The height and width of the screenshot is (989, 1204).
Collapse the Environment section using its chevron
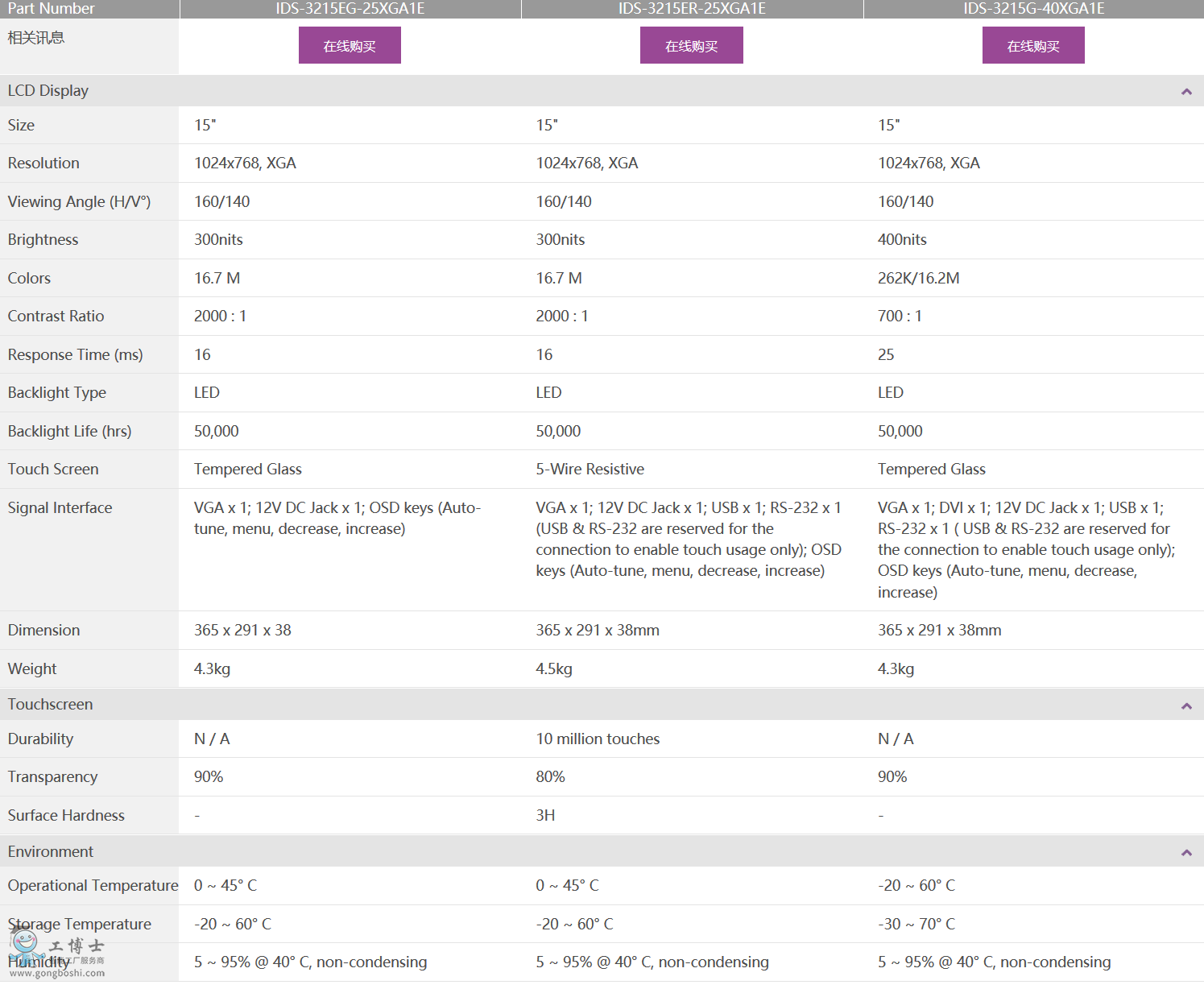[1185, 853]
